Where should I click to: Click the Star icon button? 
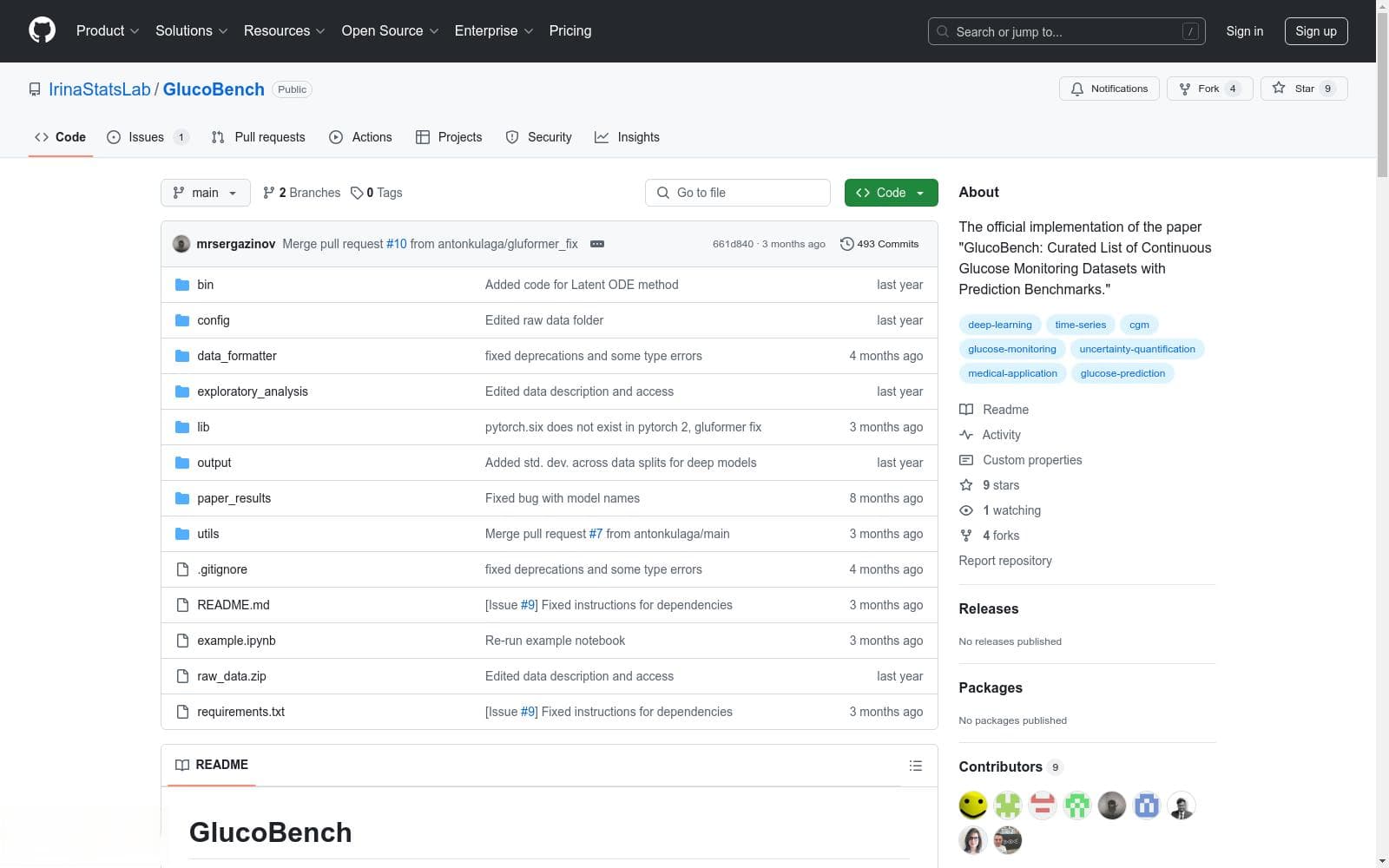pos(1304,89)
